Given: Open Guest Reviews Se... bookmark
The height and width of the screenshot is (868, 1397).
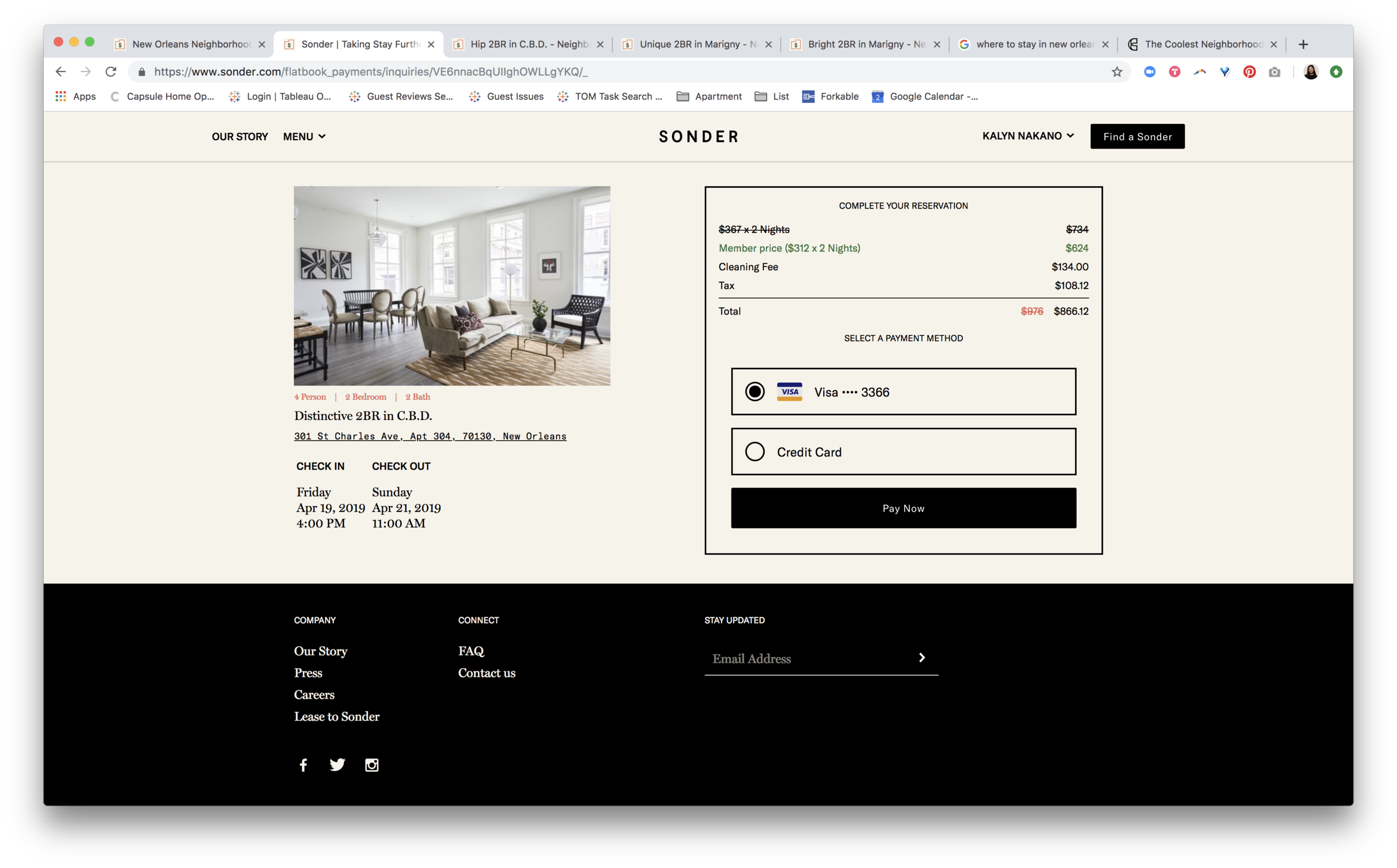Looking at the screenshot, I should [401, 97].
